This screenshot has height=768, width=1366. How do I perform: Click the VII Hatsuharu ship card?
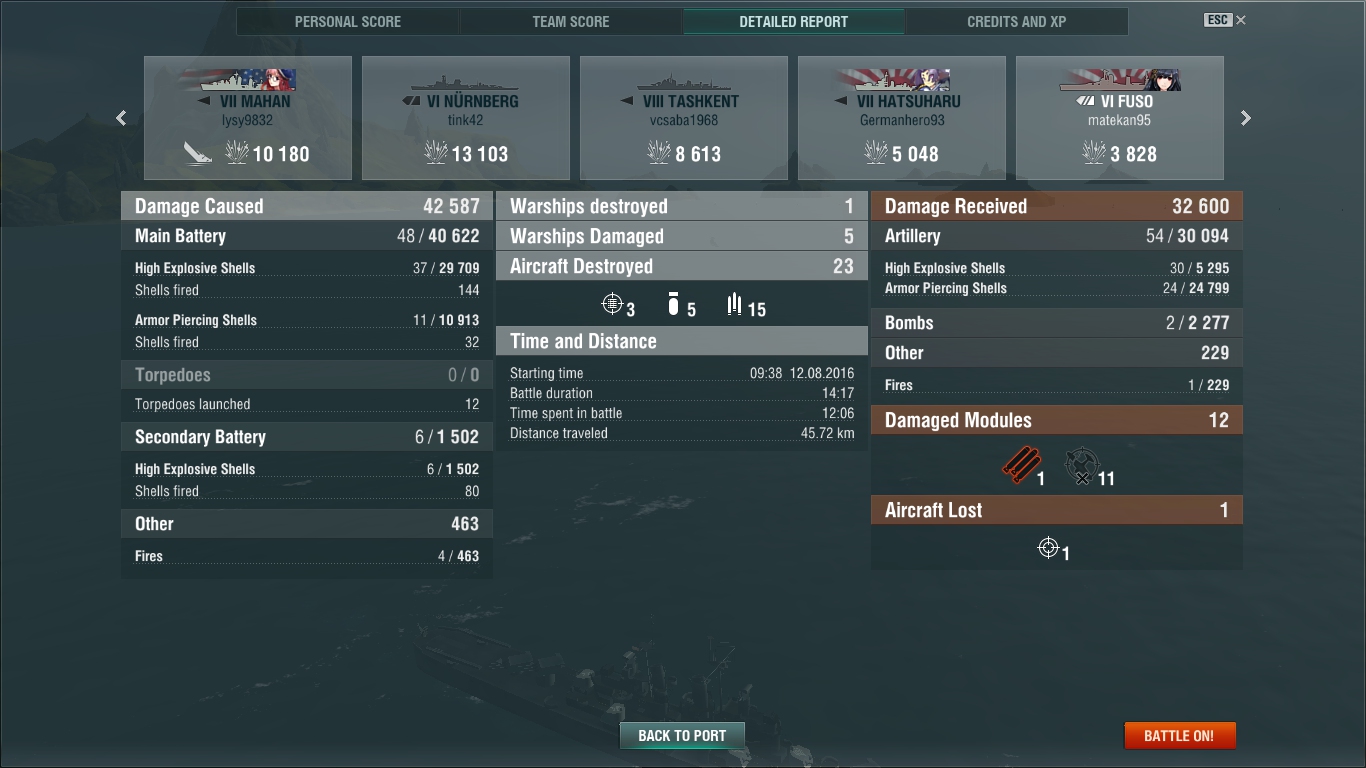902,118
